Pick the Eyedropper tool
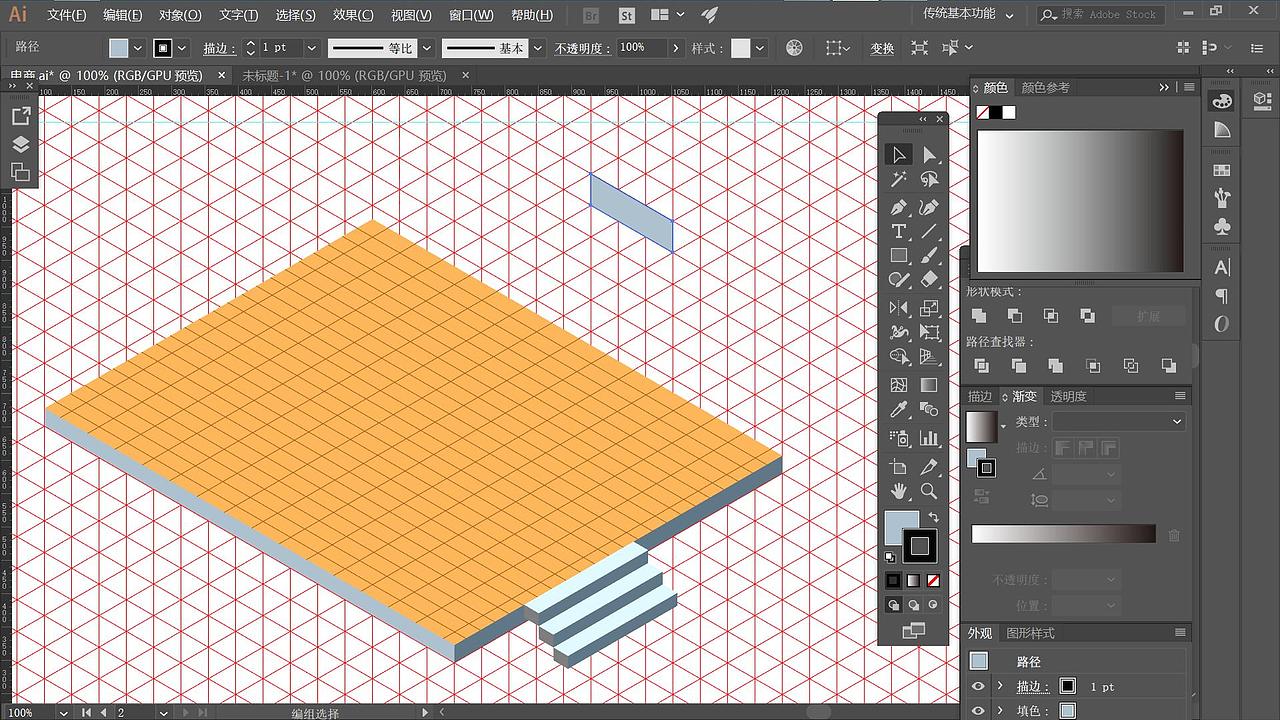 coord(899,410)
